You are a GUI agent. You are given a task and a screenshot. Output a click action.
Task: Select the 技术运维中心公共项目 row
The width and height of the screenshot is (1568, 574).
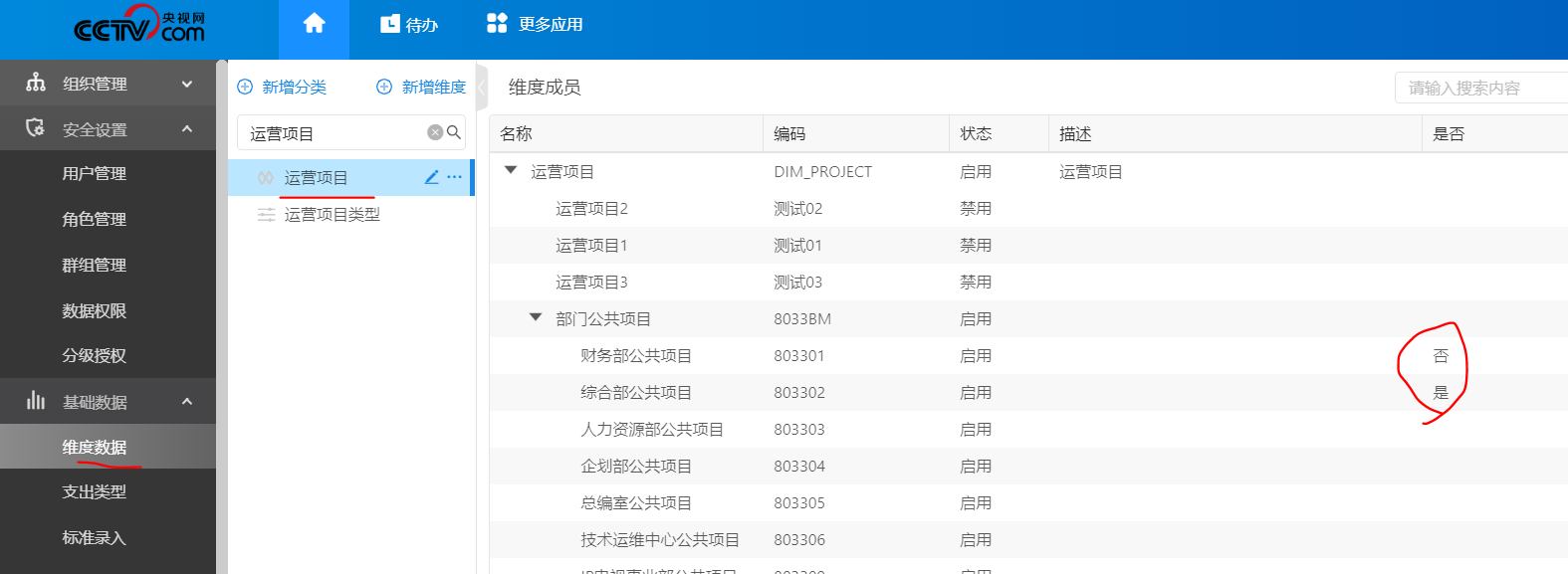point(1028,539)
